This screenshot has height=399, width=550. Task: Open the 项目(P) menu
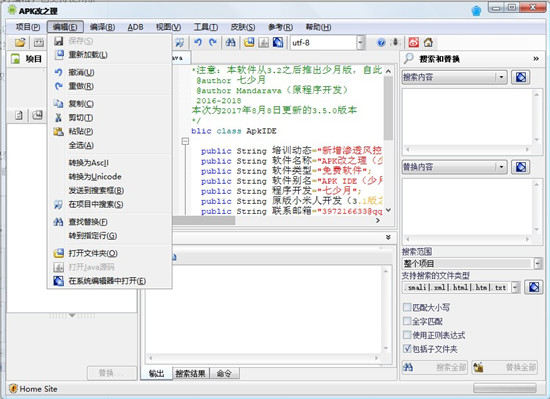28,27
